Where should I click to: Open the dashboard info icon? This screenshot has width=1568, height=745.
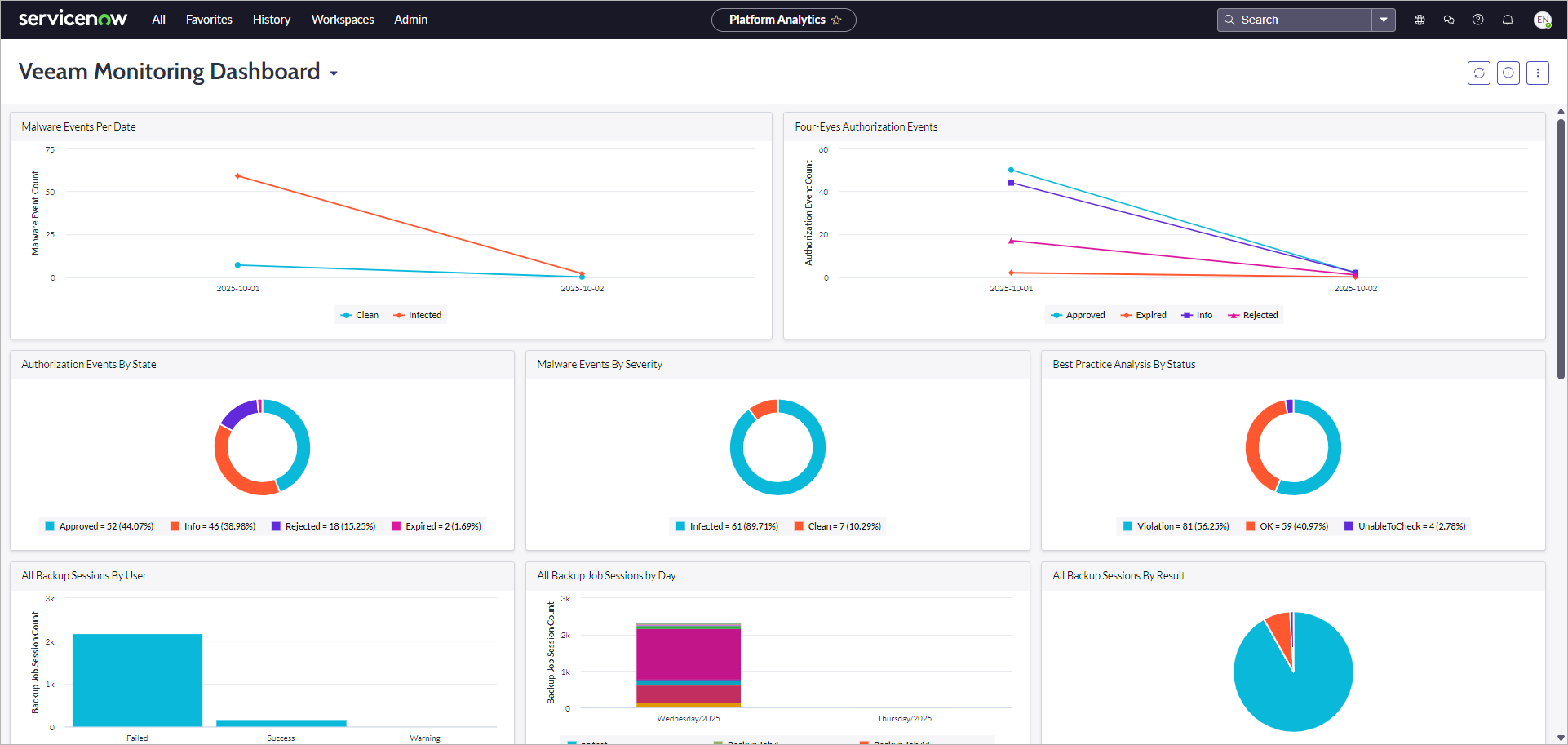coord(1508,73)
